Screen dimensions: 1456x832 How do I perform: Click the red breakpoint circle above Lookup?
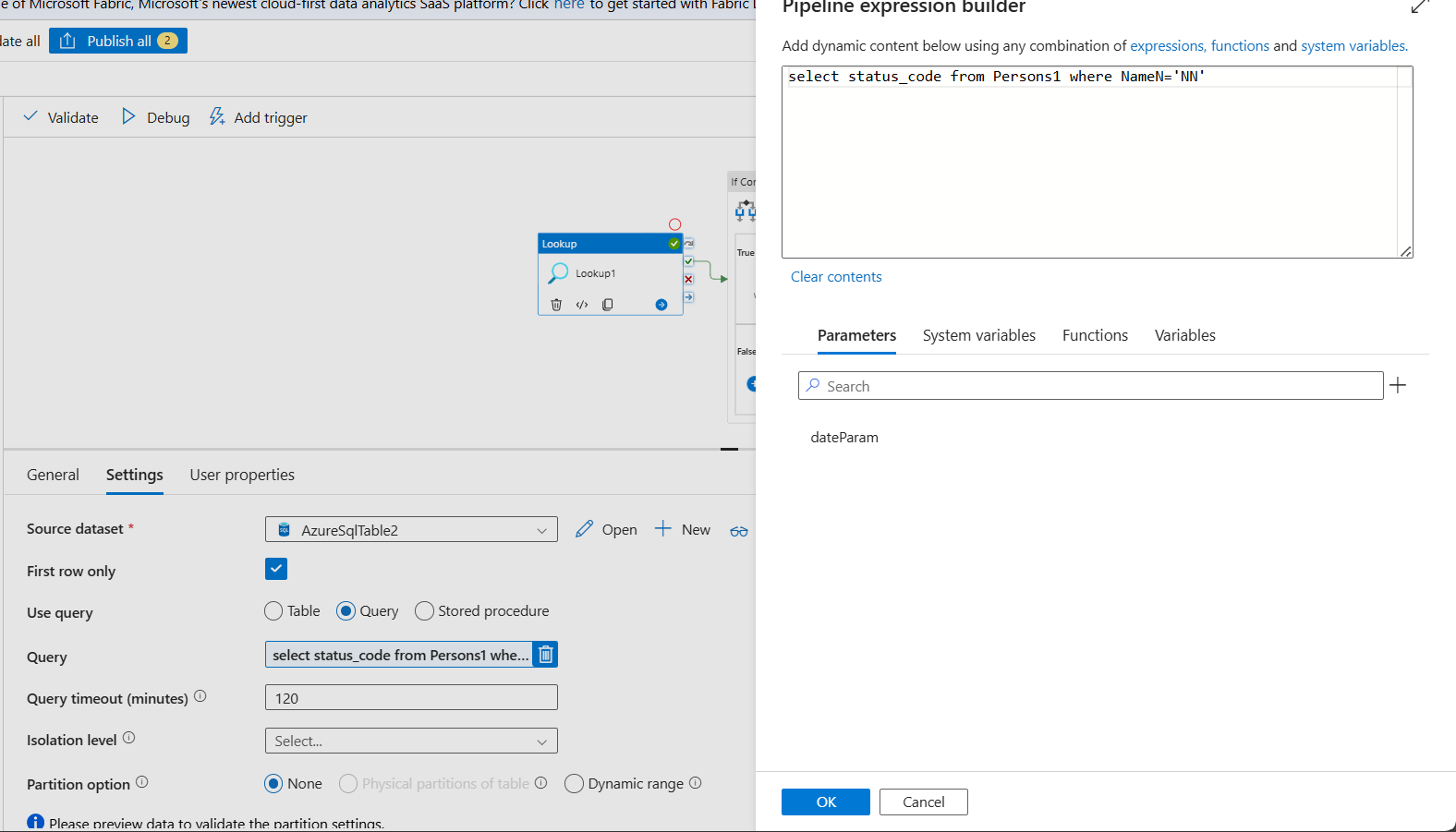675,224
